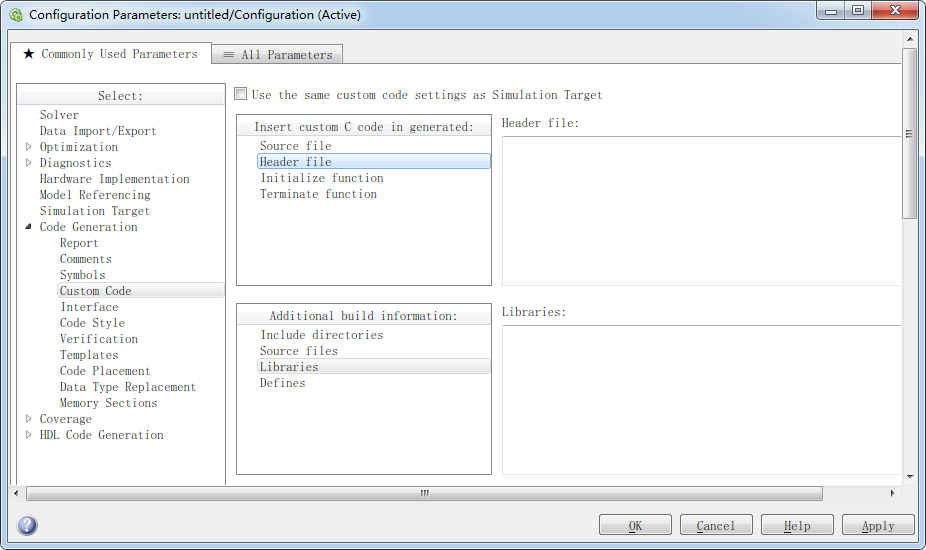Select Commonly Used Parameters tab
This screenshot has width=926, height=550.
point(110,54)
